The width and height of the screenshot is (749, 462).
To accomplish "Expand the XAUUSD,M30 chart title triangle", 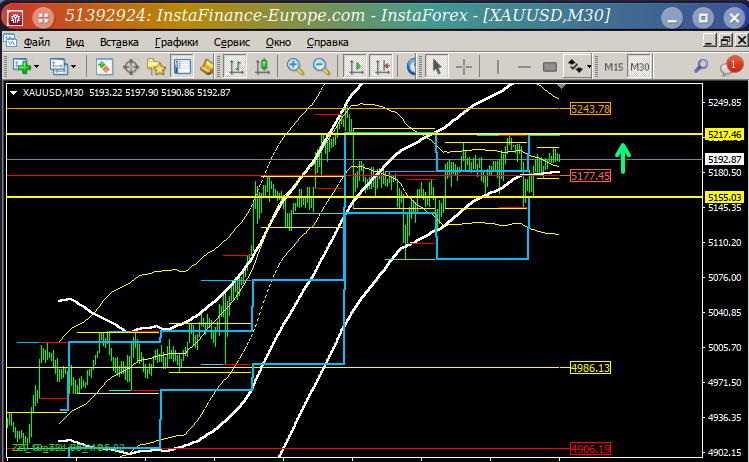I will pyautogui.click(x=13, y=93).
